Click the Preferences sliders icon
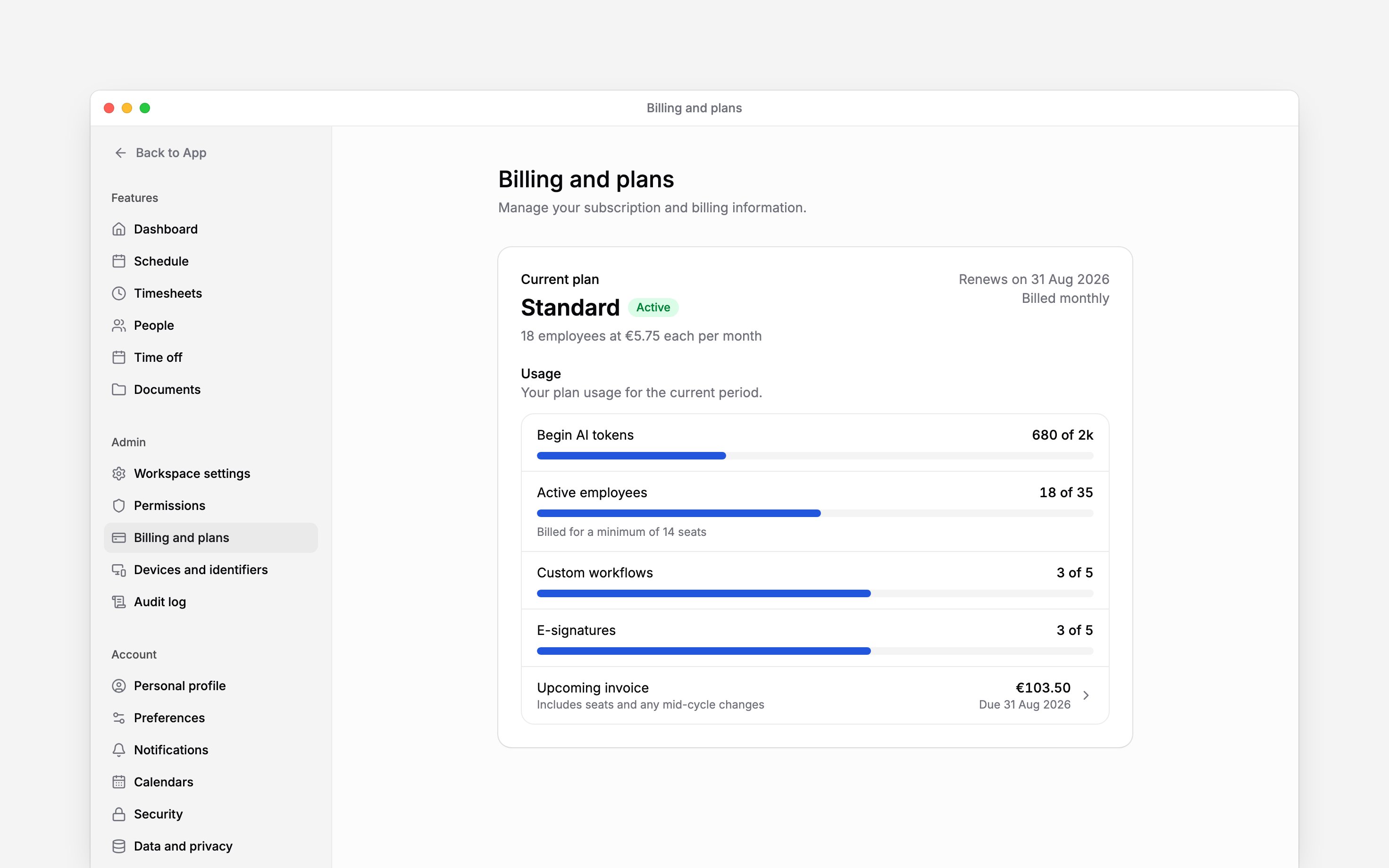 pos(119,718)
